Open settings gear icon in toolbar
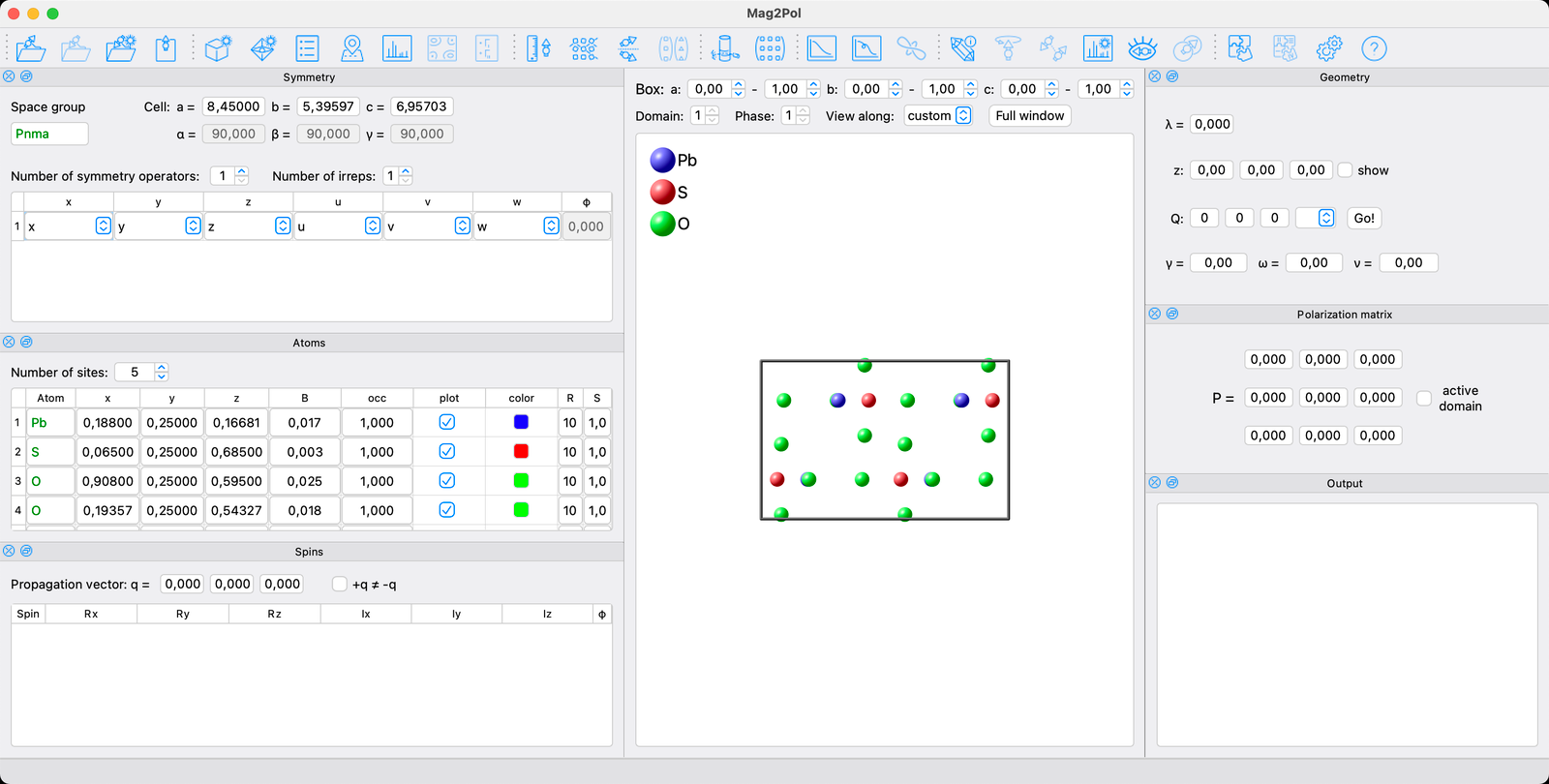The image size is (1549, 784). coord(1329,48)
